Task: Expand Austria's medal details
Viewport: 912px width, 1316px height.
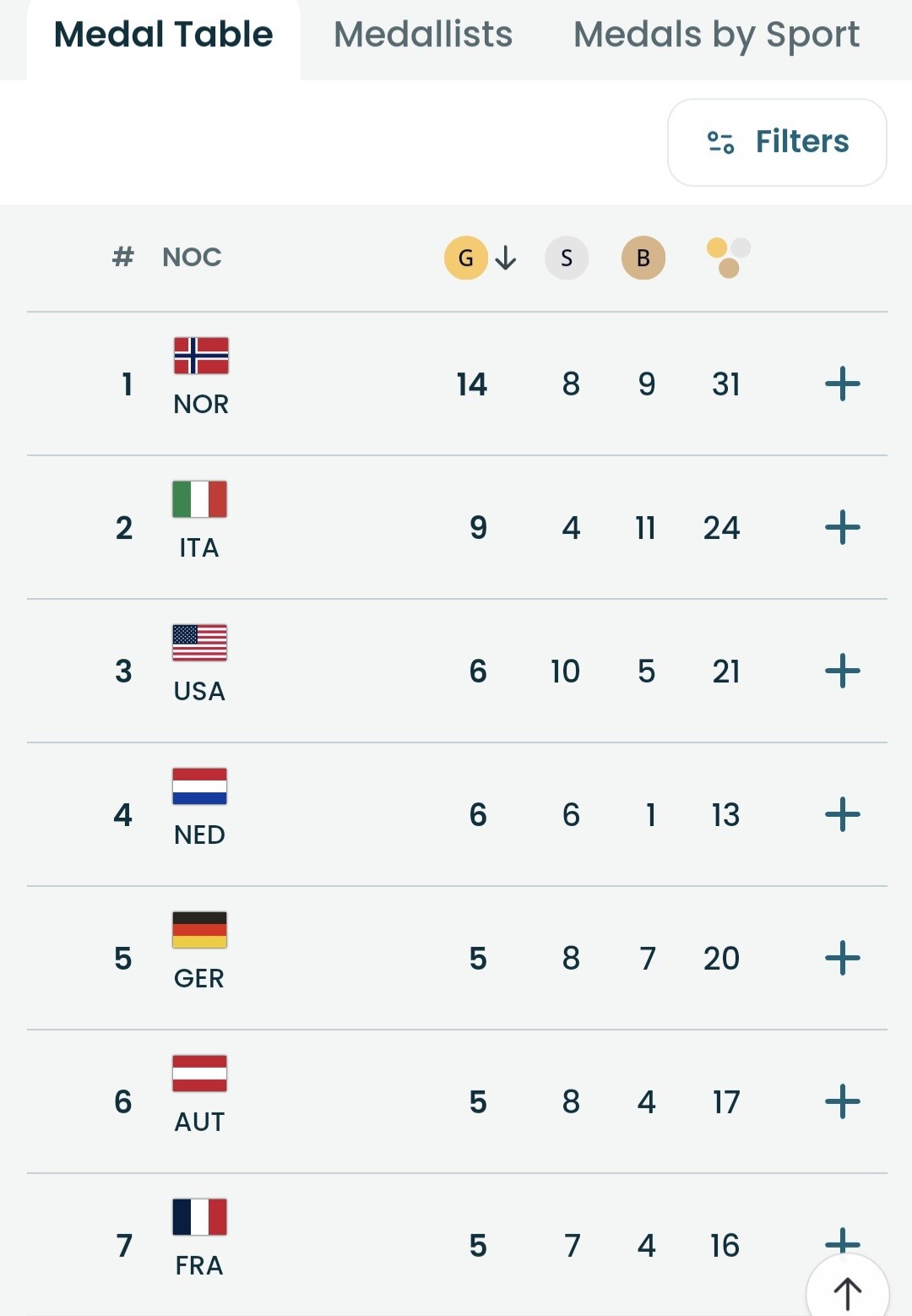Action: tap(842, 1102)
